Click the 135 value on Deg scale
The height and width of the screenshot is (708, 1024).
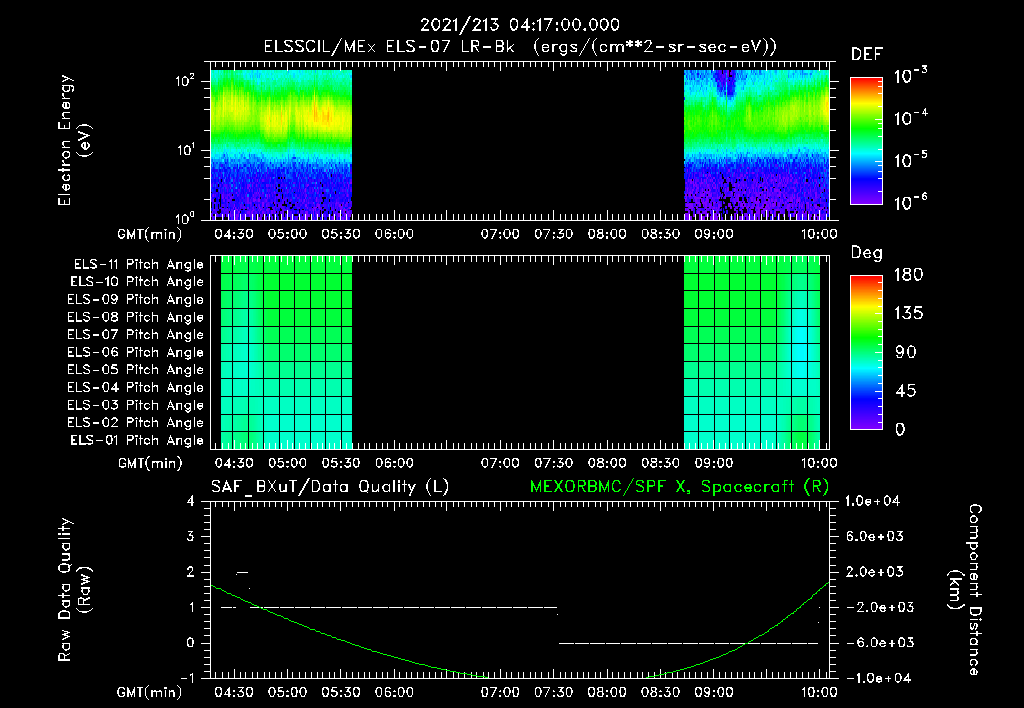click(x=908, y=314)
